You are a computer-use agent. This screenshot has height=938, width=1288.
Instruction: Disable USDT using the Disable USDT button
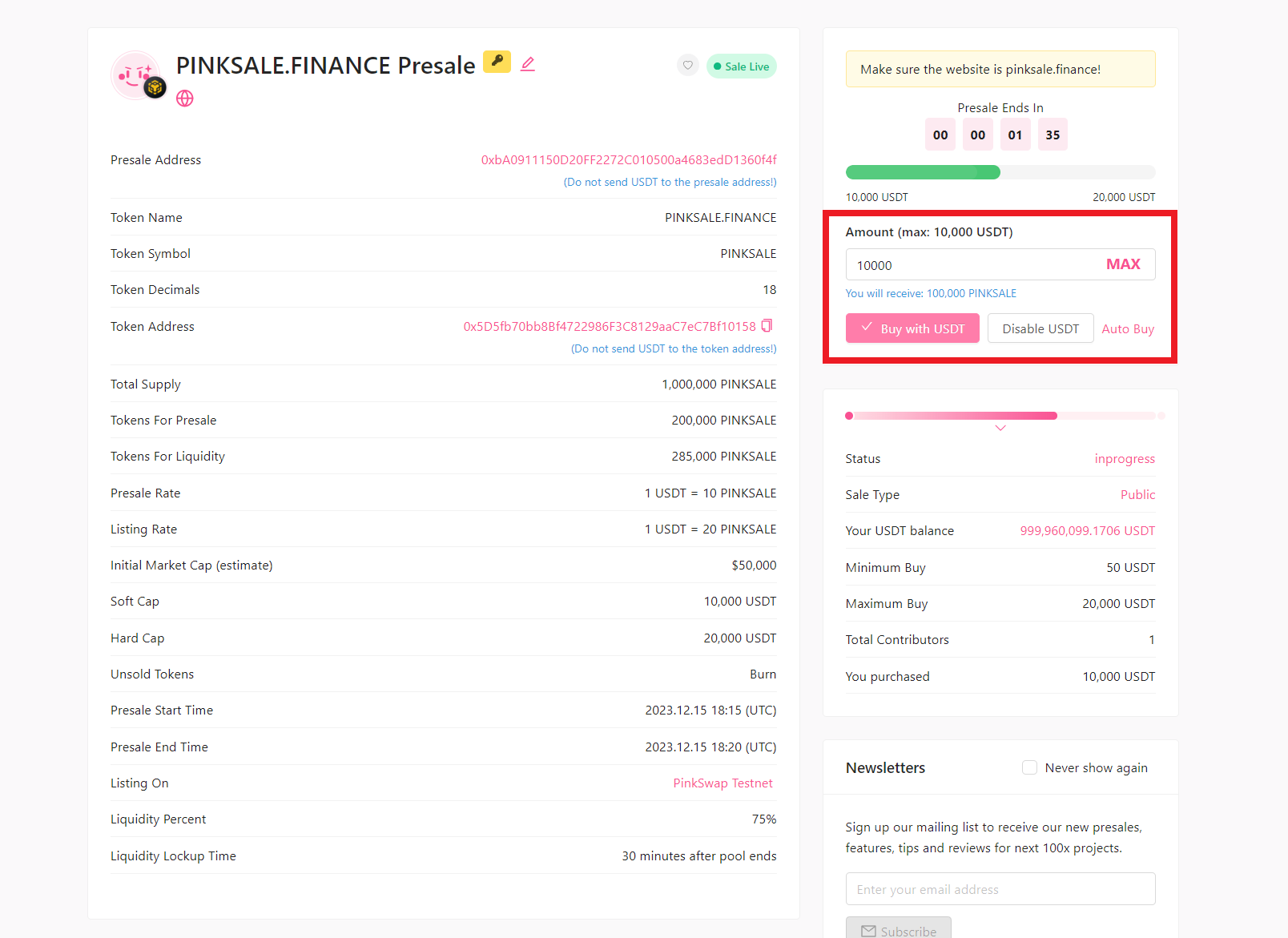point(1040,328)
